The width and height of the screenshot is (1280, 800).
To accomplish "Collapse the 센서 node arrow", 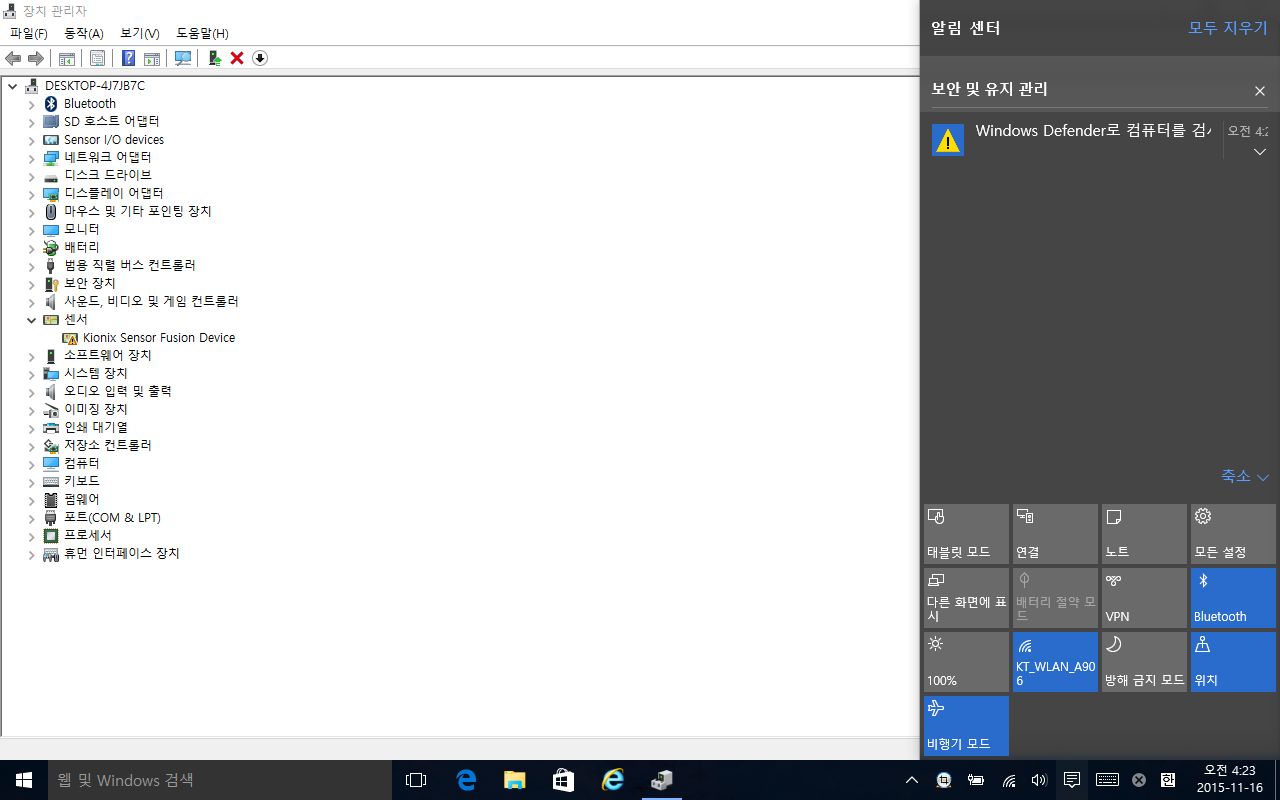I will coord(31,320).
